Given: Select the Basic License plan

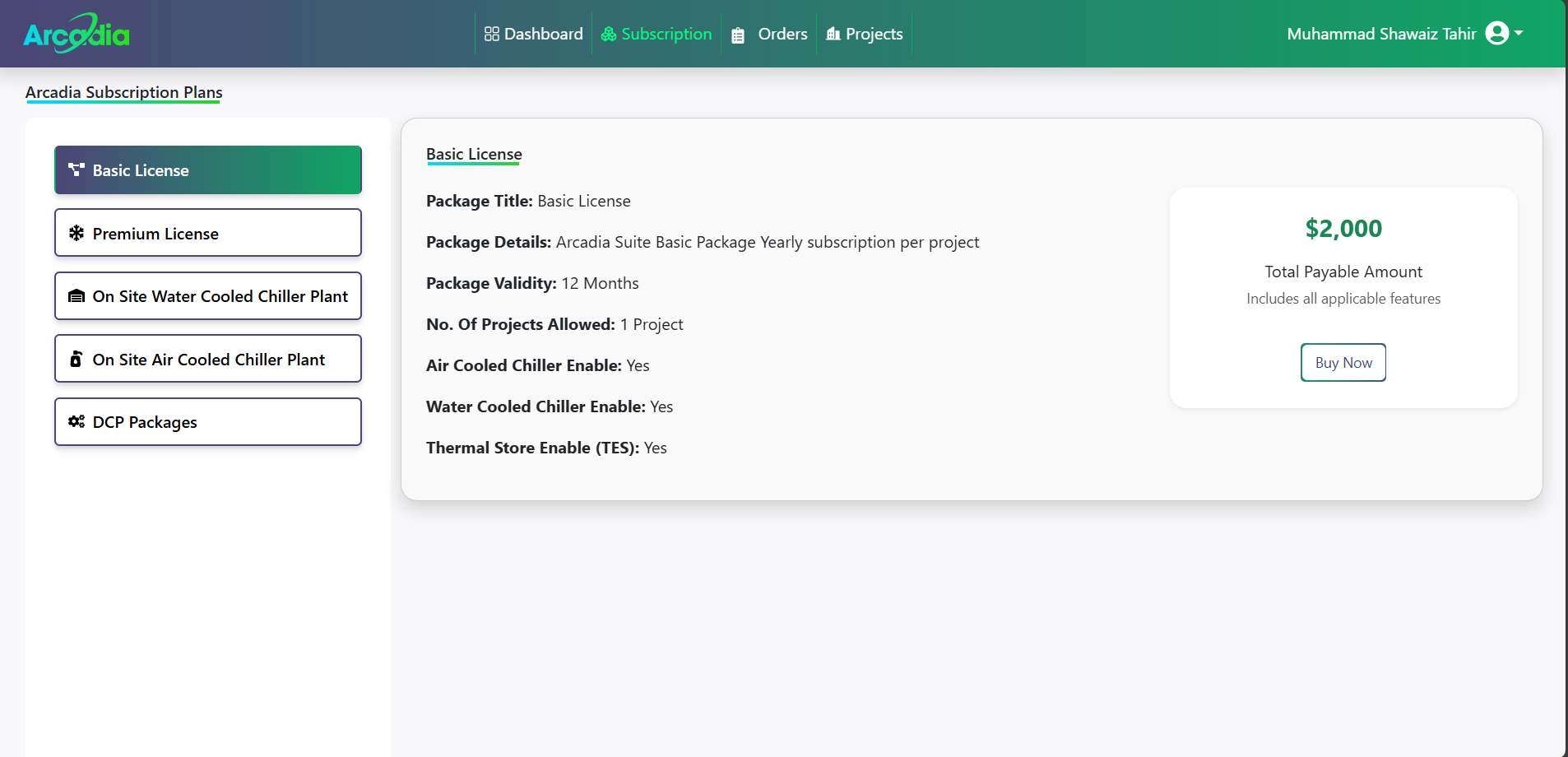Looking at the screenshot, I should tap(208, 170).
